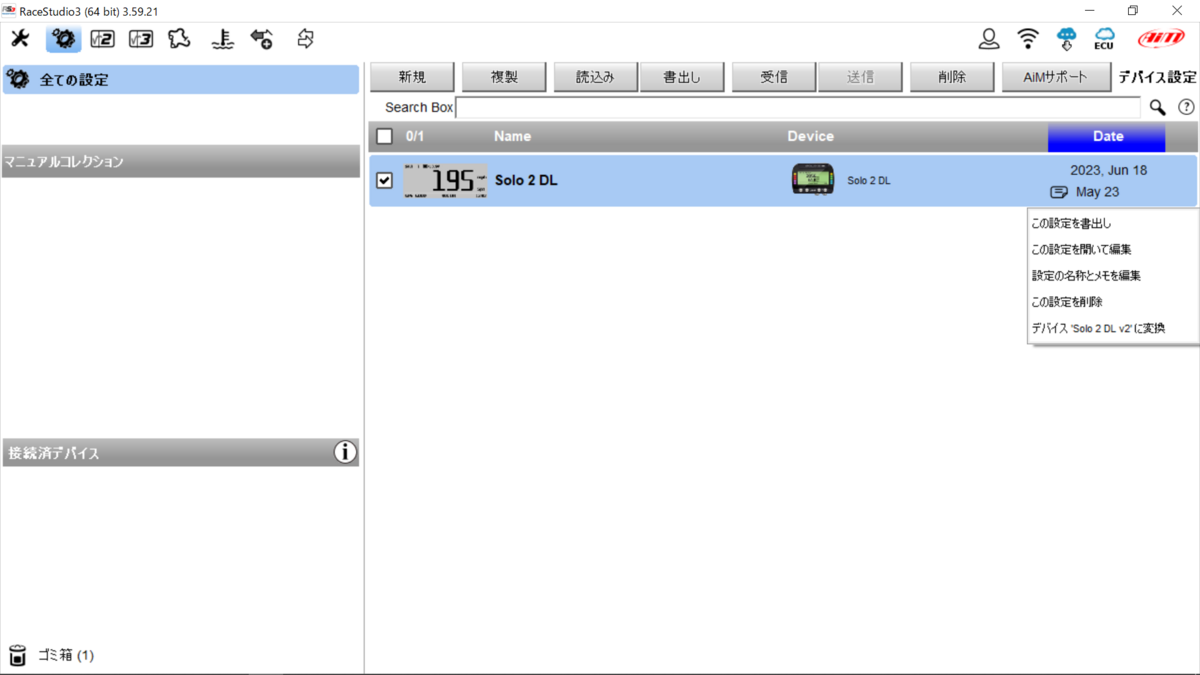Select 全ての設定 in the left panel
Viewport: 1200px width, 675px height.
click(180, 80)
